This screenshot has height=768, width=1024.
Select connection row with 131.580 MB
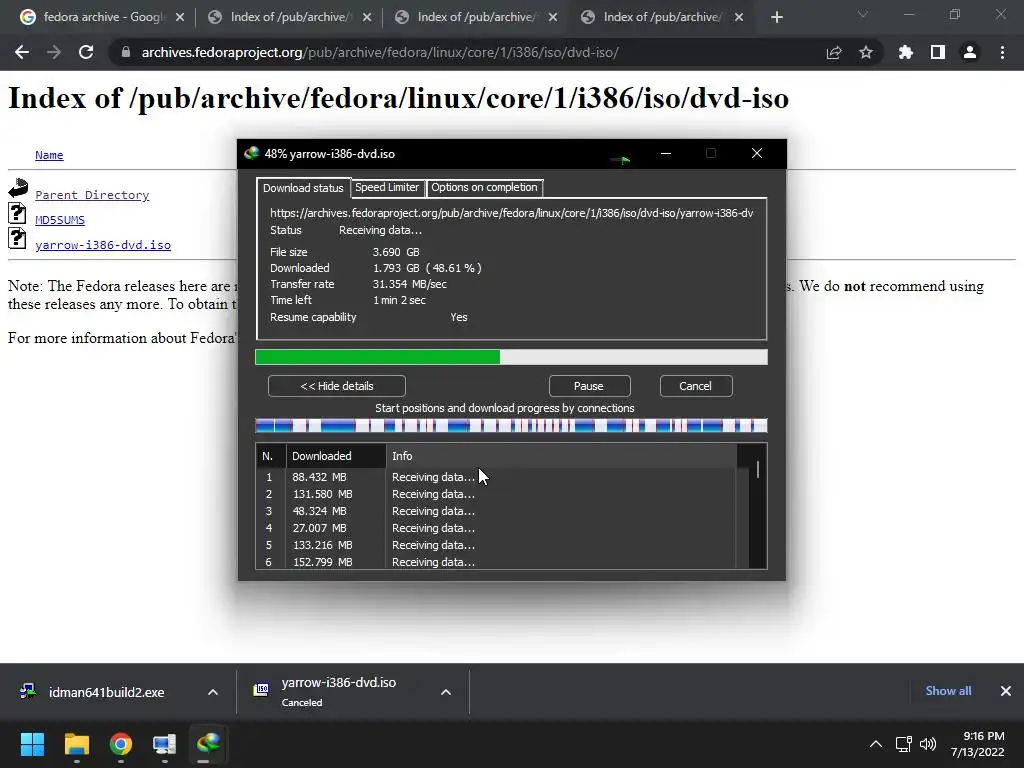click(496, 494)
